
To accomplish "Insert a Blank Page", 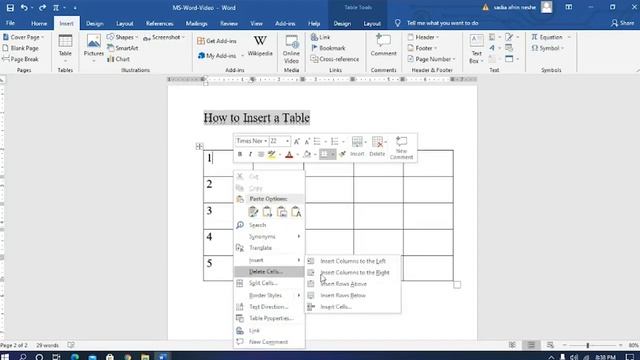I will (x=21, y=48).
